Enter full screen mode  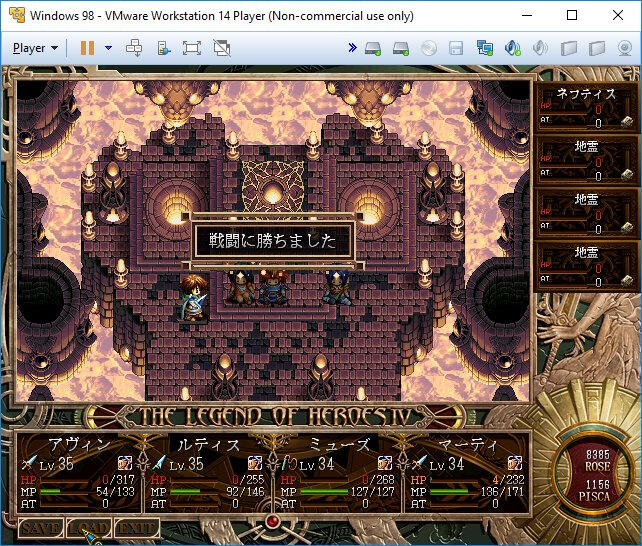[x=192, y=47]
